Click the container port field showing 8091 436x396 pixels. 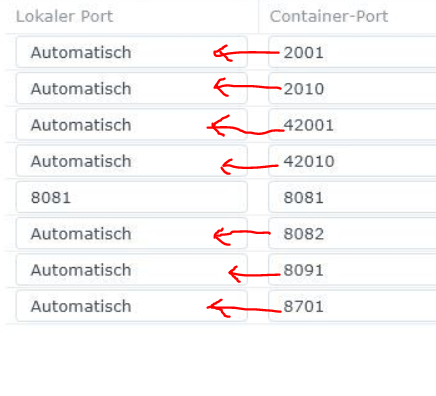[352, 270]
